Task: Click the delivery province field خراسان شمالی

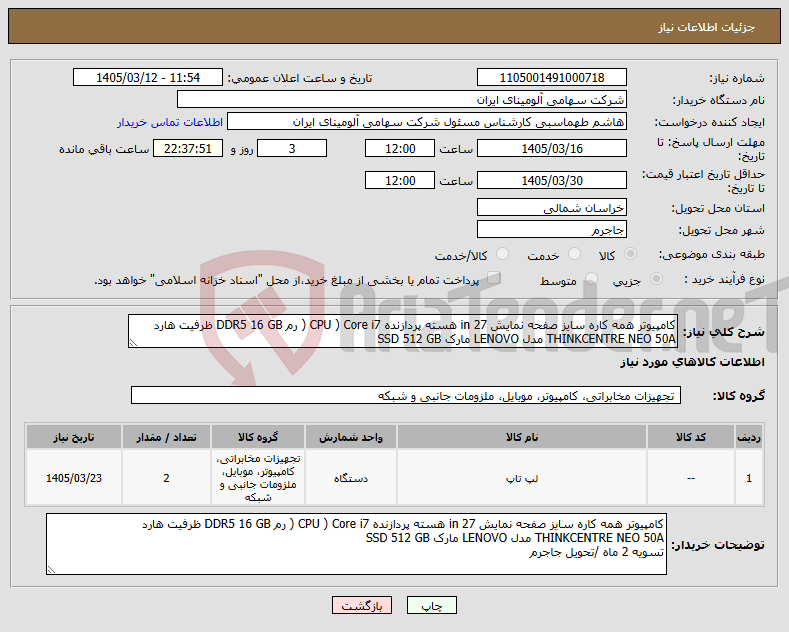Action: click(x=552, y=207)
